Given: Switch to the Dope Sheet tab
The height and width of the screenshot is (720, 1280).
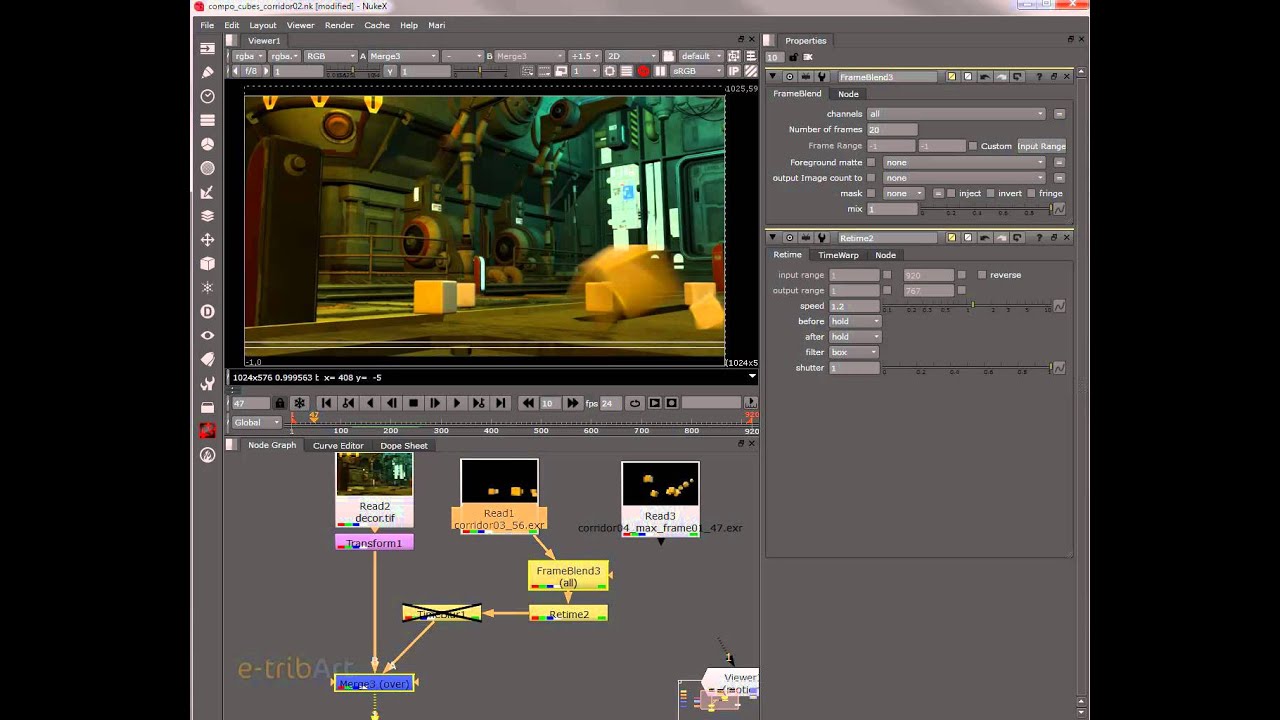Looking at the screenshot, I should pyautogui.click(x=404, y=446).
